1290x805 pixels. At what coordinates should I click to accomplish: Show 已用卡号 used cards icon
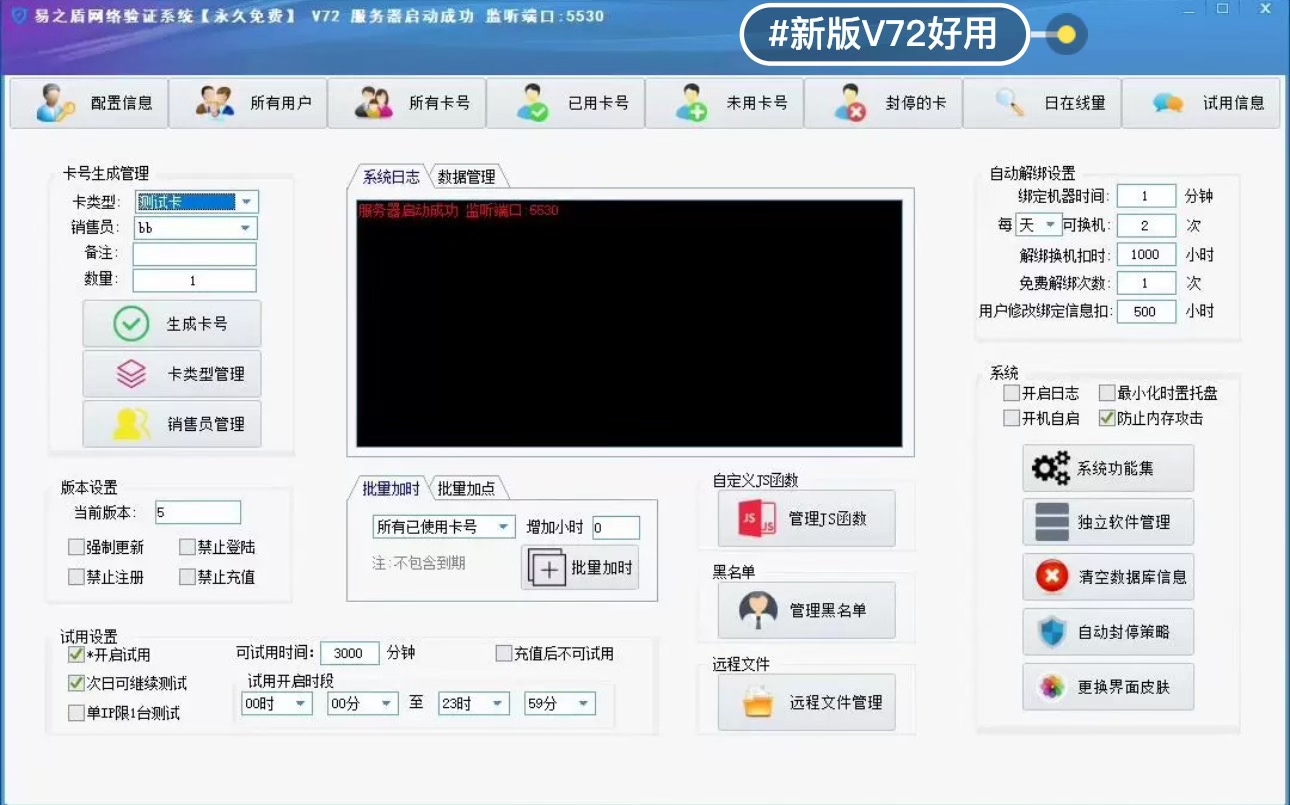(532, 102)
